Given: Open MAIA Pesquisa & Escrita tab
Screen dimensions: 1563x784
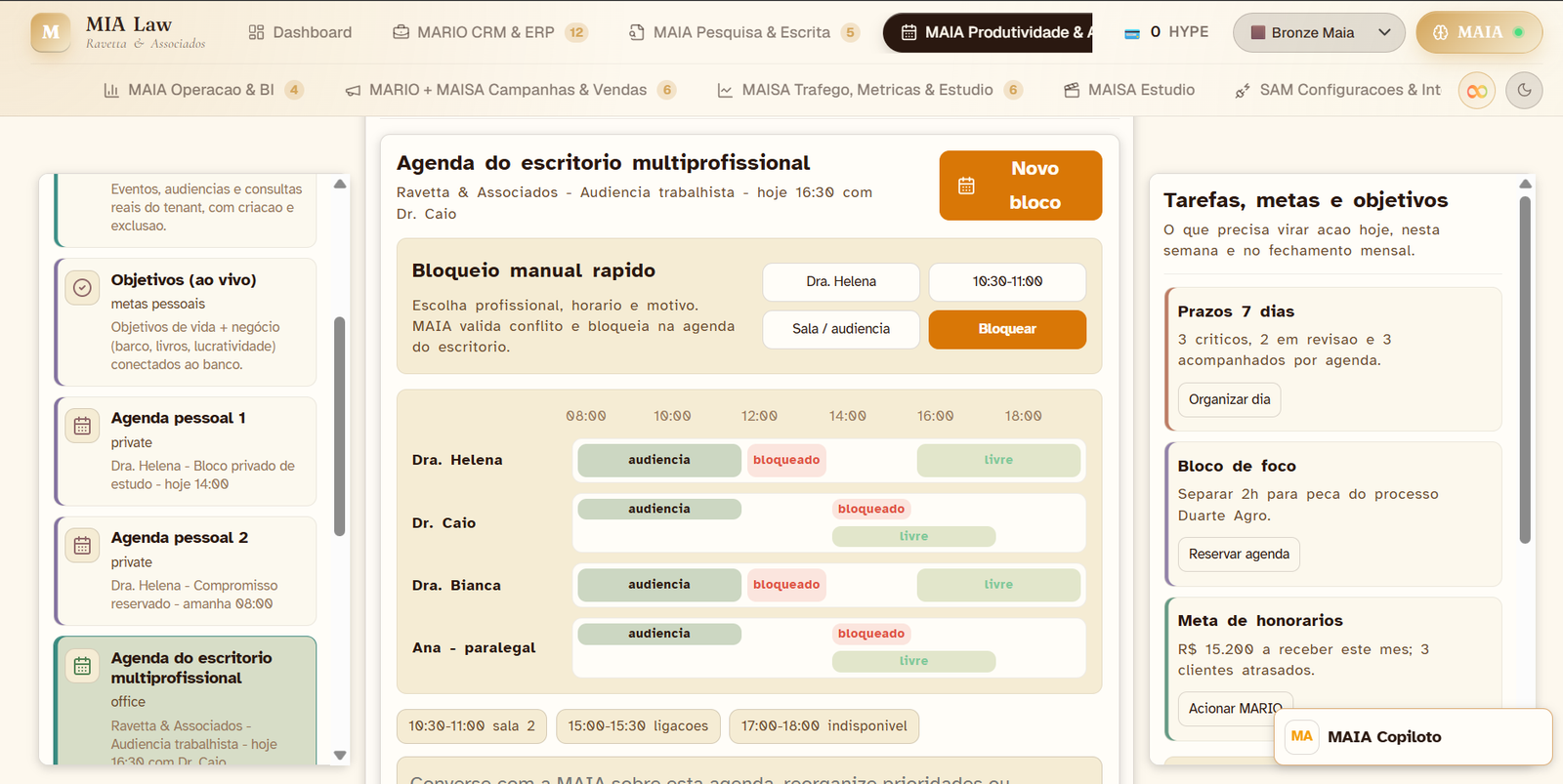Looking at the screenshot, I should (x=743, y=32).
